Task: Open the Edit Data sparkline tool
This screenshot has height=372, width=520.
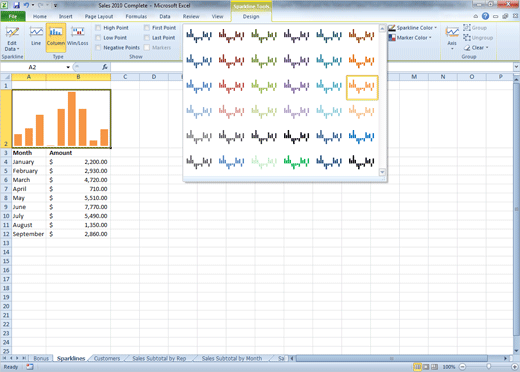Action: (12, 38)
